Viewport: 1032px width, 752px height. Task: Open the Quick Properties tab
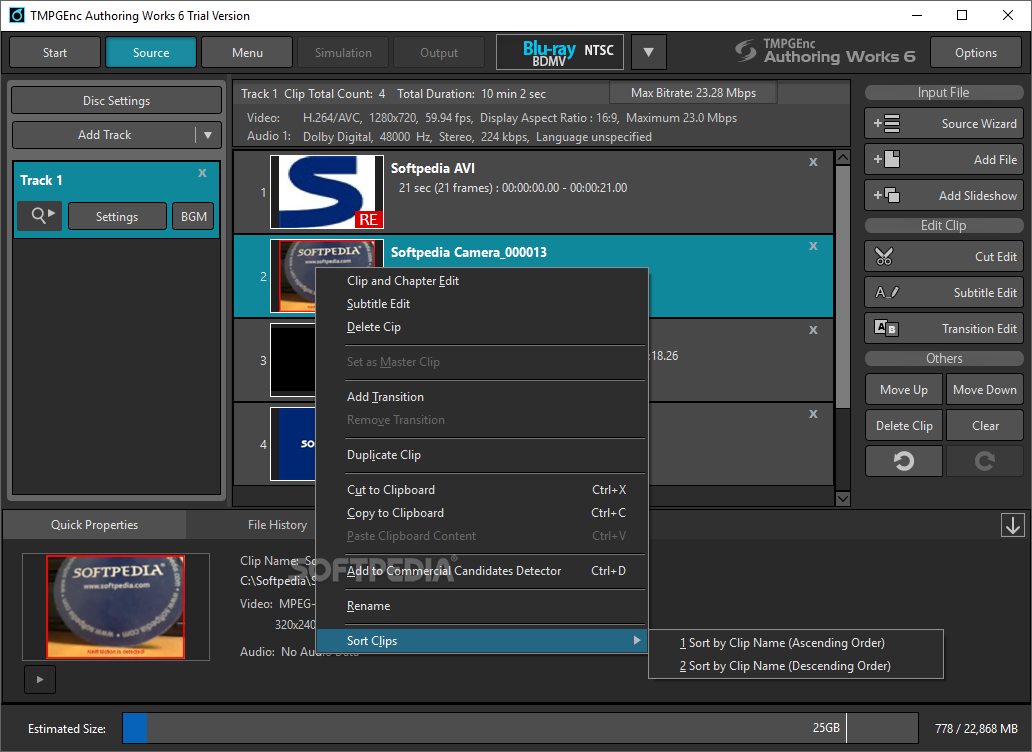pos(94,524)
